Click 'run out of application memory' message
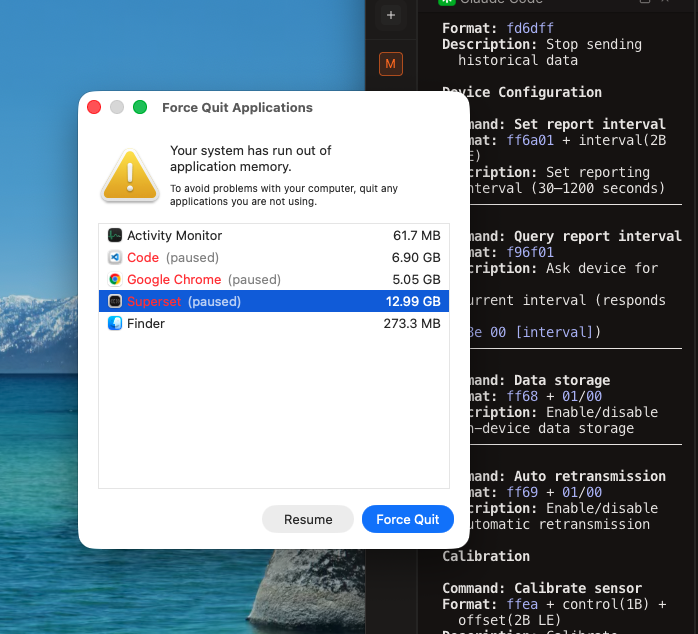Viewport: 698px width, 634px height. (251, 158)
